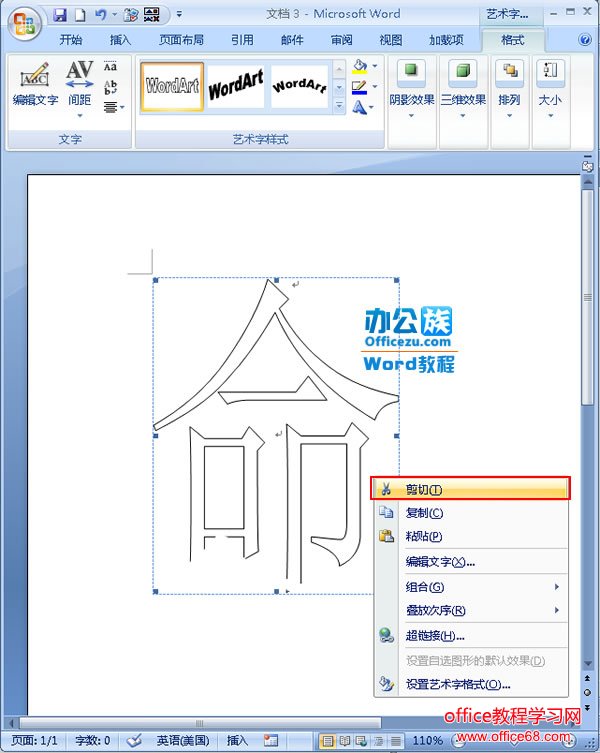600x753 pixels.
Task: Choose 超链接 in the context menu
Action: pyautogui.click(x=471, y=636)
